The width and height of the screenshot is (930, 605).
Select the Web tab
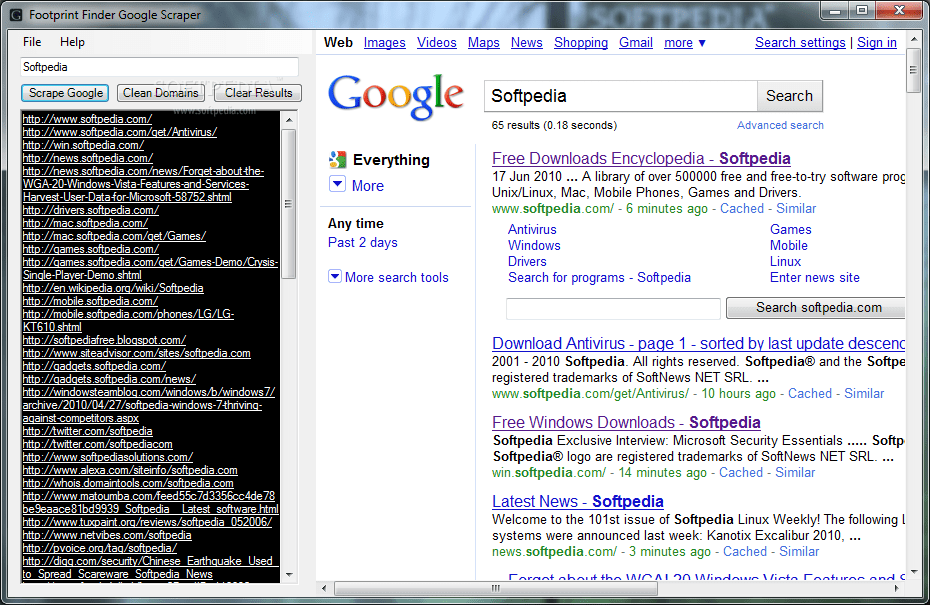[338, 43]
